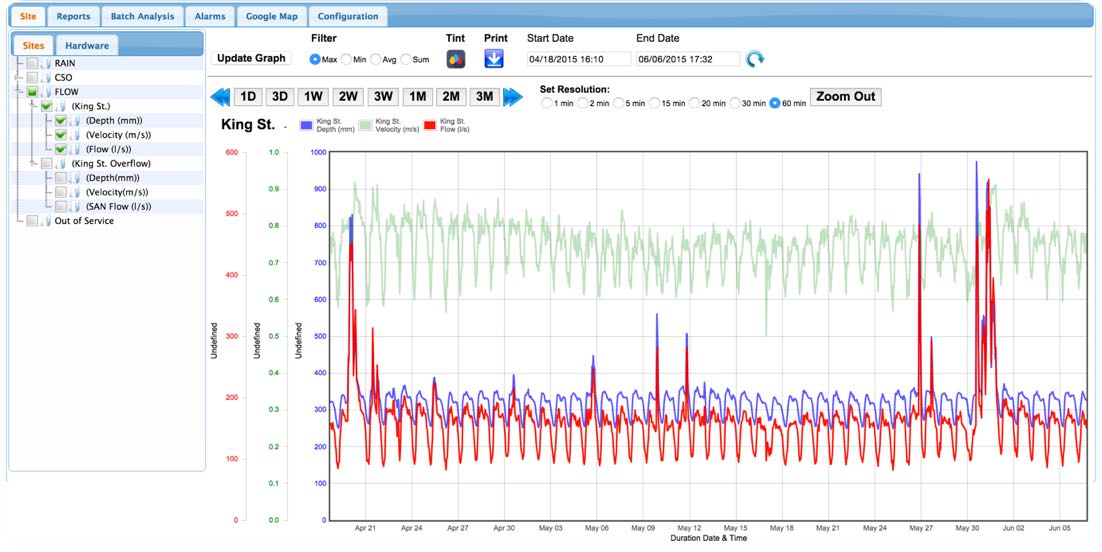
Task: Step forward with the right blue arrow
Action: 513,97
